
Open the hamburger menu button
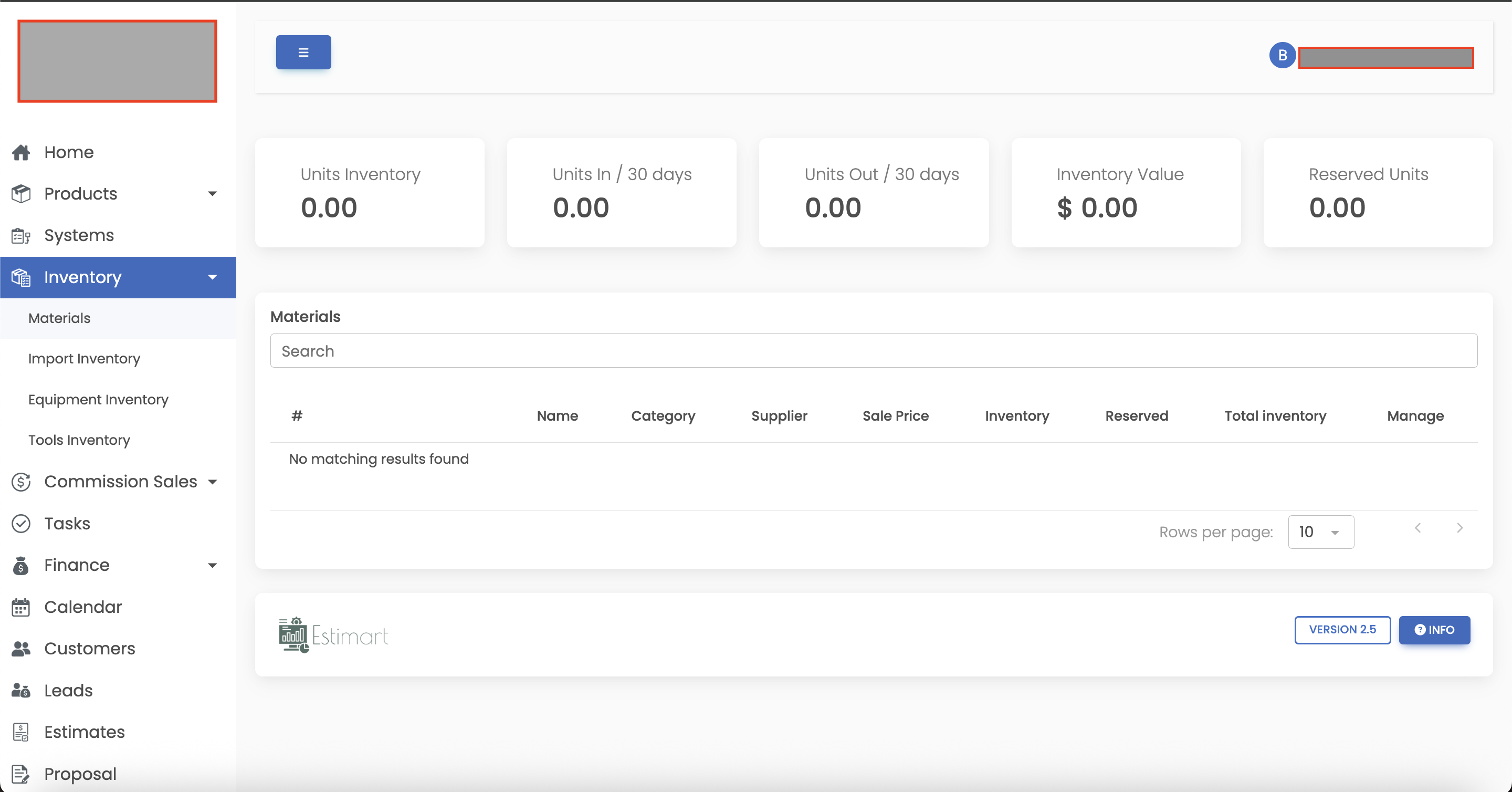click(303, 51)
